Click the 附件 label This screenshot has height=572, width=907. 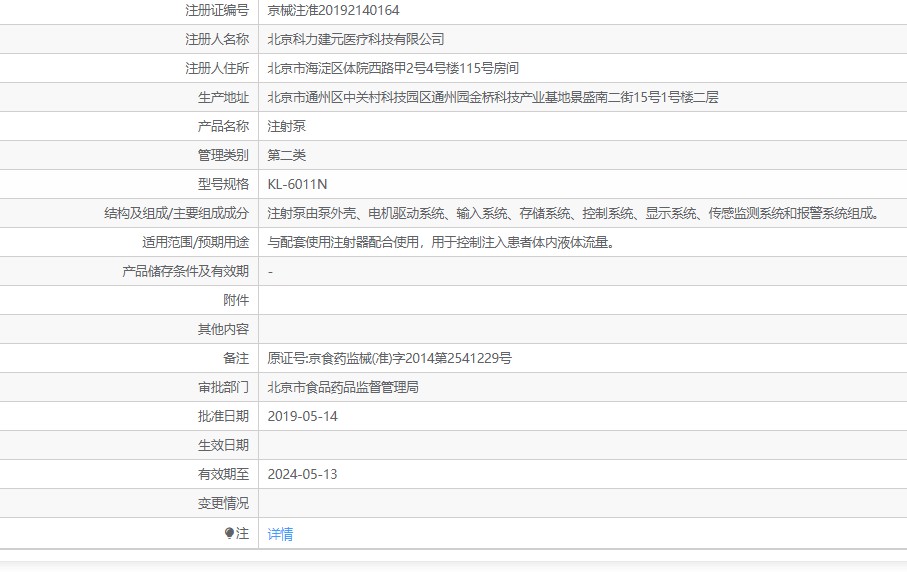click(236, 300)
